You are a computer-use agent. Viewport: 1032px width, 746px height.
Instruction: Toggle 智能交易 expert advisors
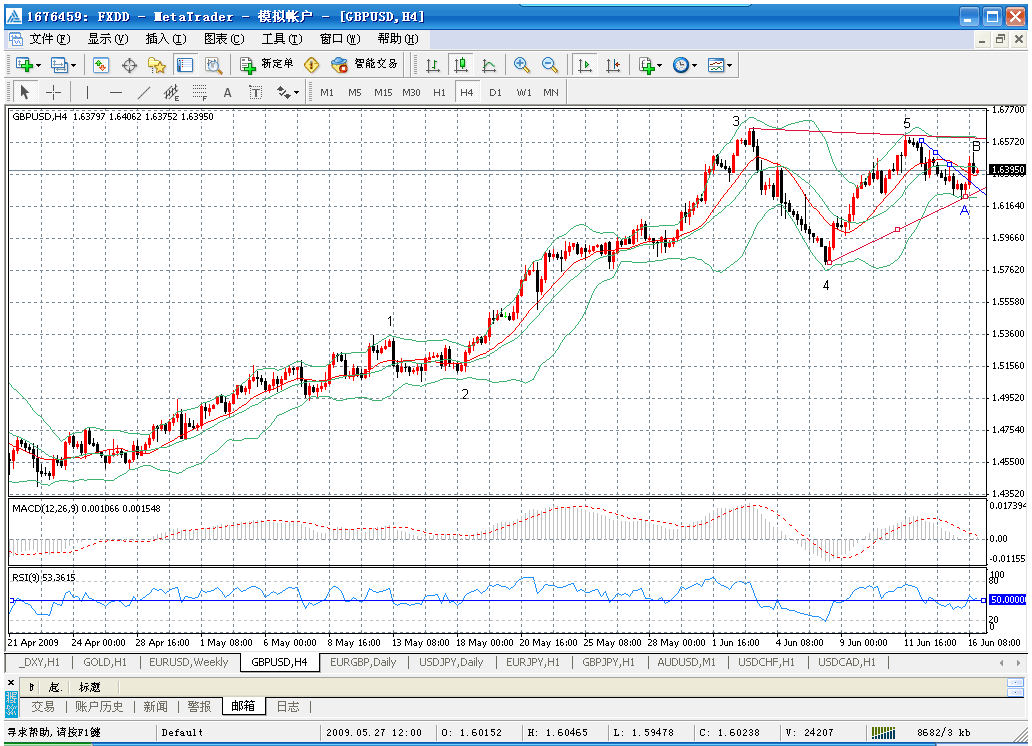(x=365, y=64)
